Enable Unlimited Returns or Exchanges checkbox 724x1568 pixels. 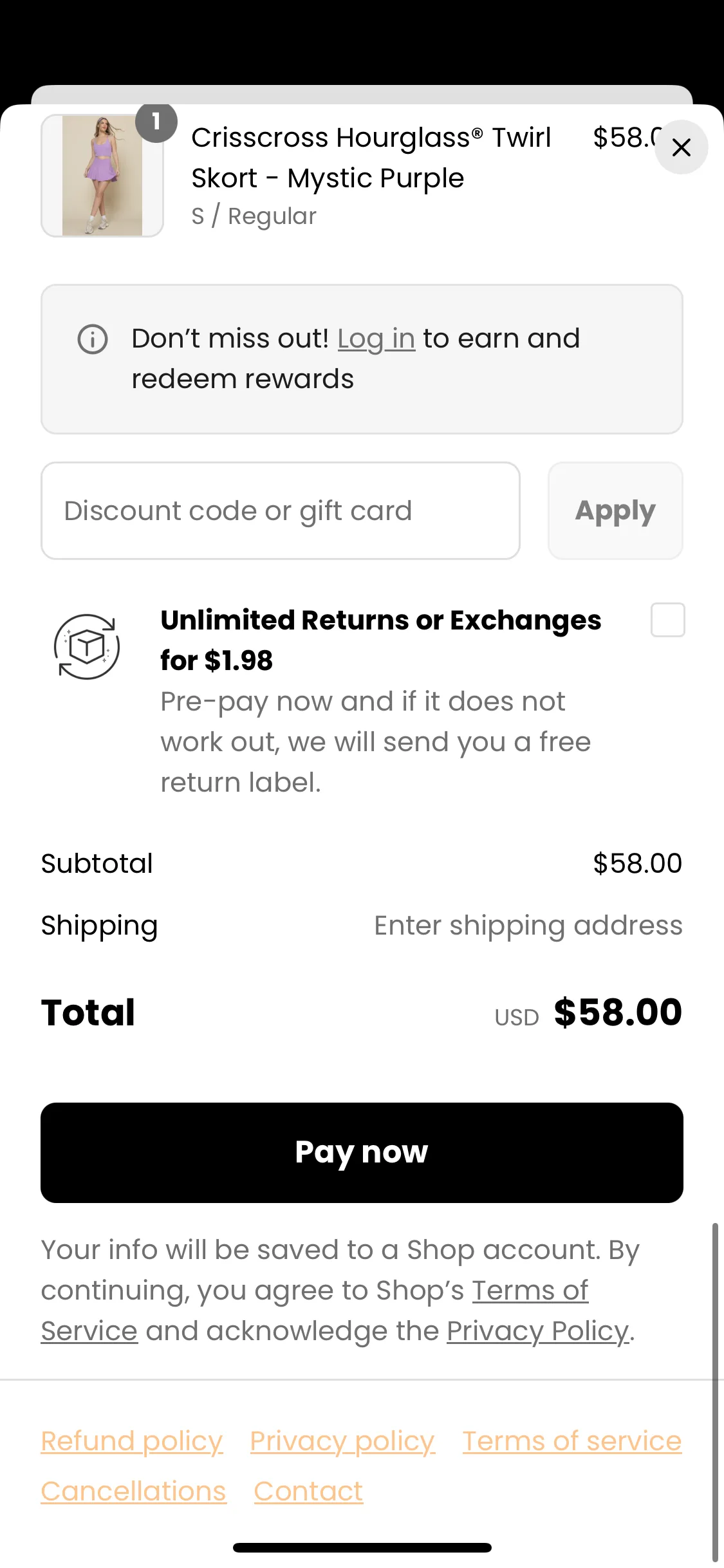click(667, 620)
